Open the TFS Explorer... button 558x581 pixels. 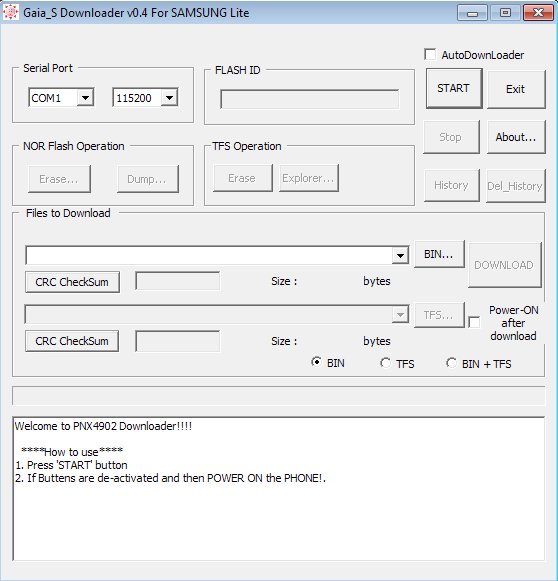click(309, 178)
